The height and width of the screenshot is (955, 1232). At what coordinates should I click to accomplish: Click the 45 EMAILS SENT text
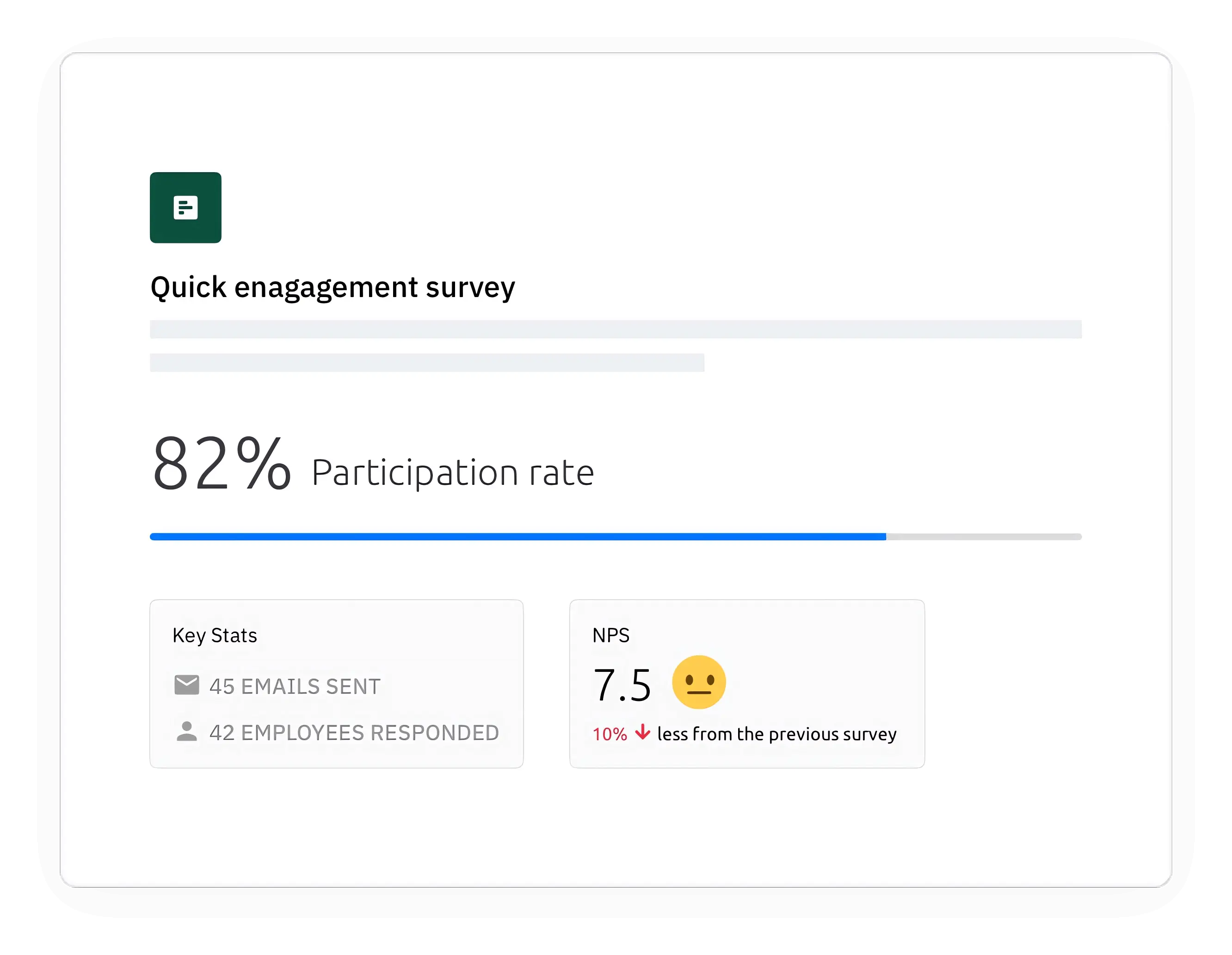pyautogui.click(x=295, y=686)
